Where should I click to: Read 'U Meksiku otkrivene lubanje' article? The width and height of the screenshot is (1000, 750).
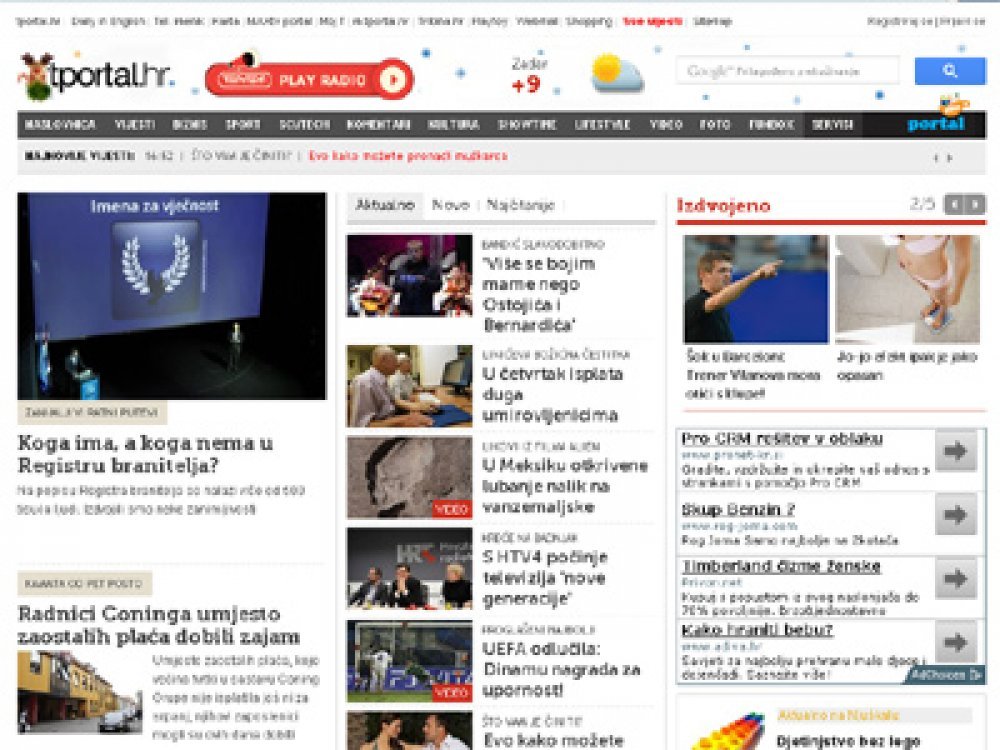click(x=565, y=486)
